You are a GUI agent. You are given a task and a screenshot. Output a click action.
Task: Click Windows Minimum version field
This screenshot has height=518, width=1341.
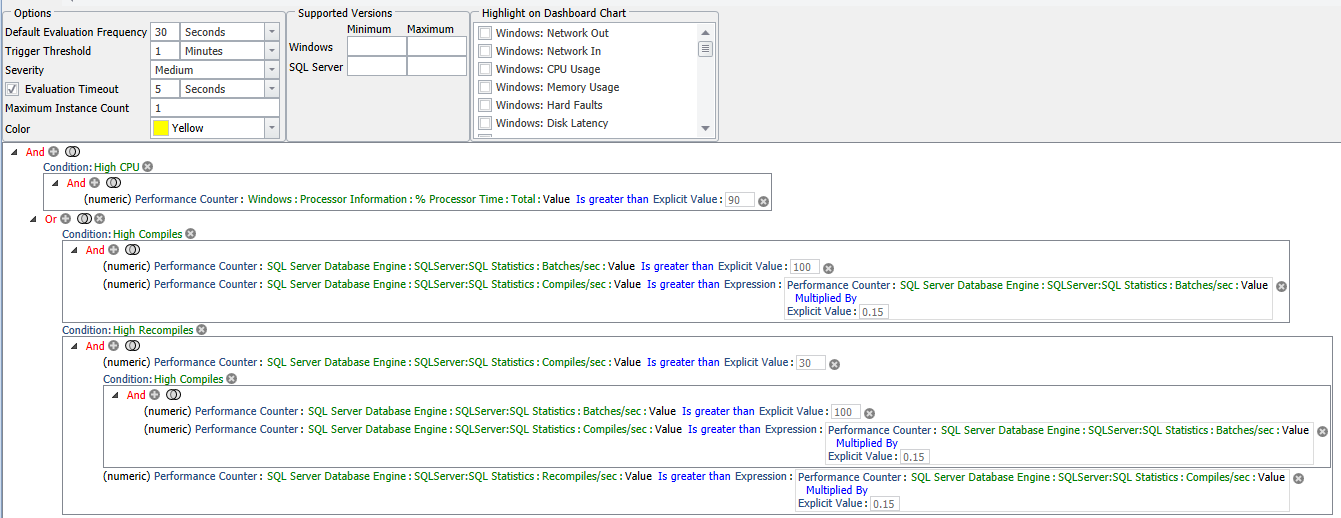tap(377, 46)
